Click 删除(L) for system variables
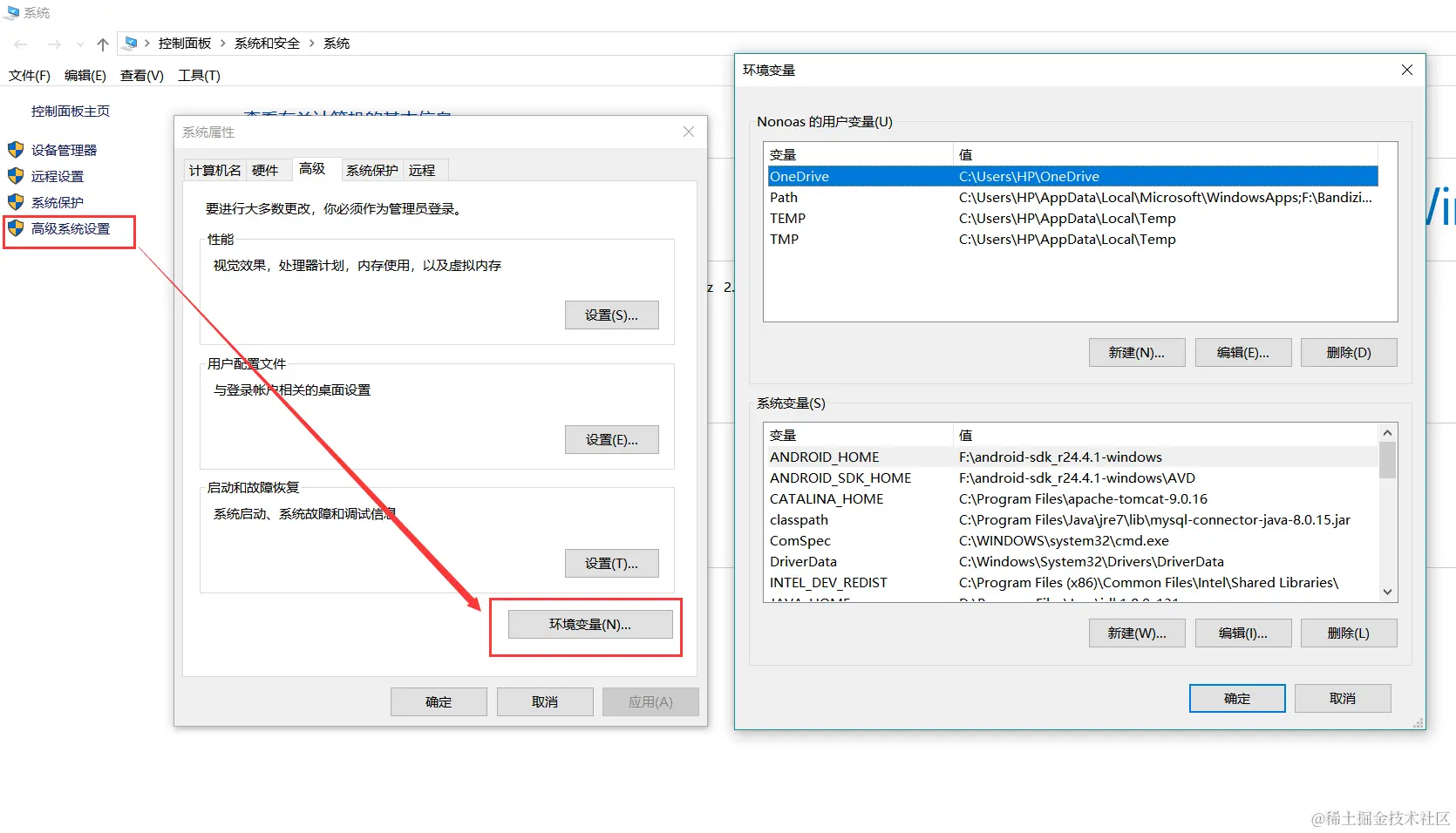1456x833 pixels. (1349, 633)
